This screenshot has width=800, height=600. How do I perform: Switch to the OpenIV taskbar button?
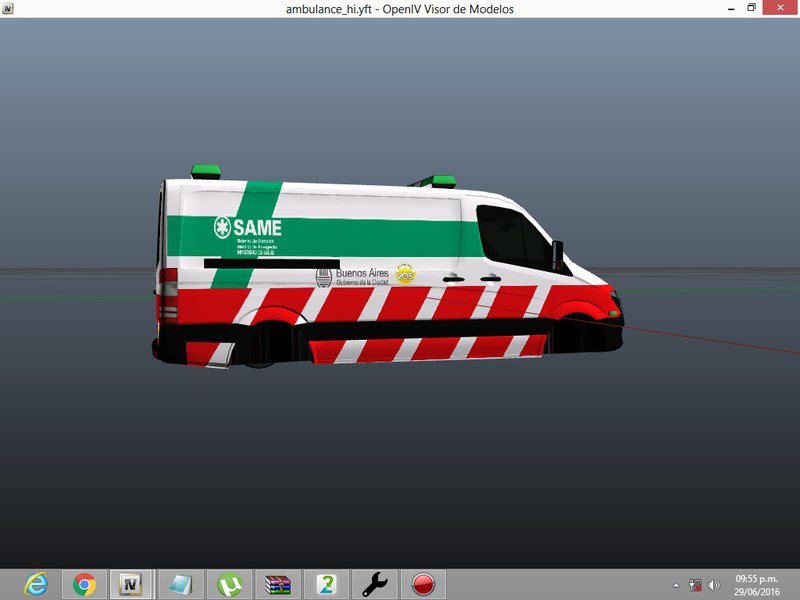click(x=130, y=584)
